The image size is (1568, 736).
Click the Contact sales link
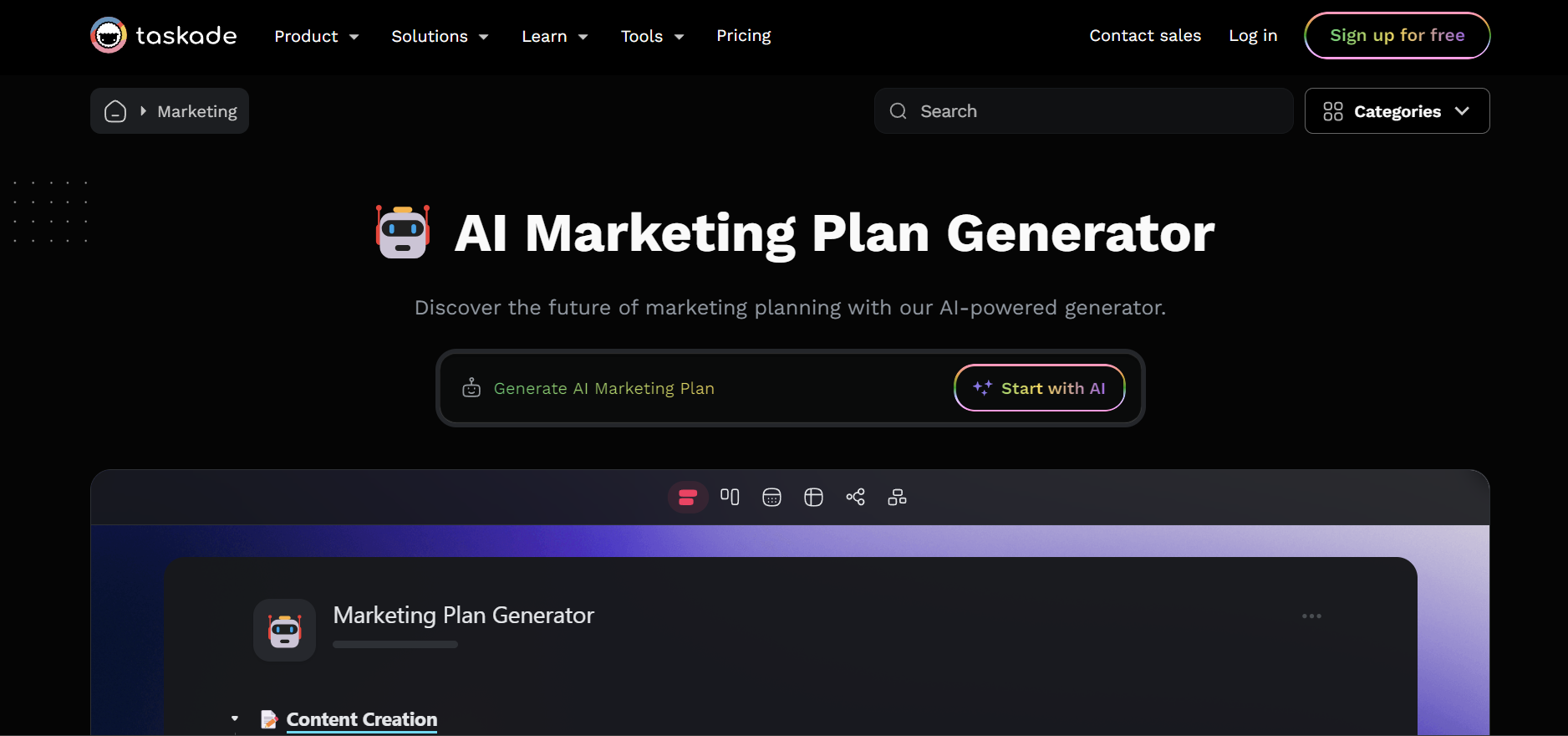[x=1145, y=35]
